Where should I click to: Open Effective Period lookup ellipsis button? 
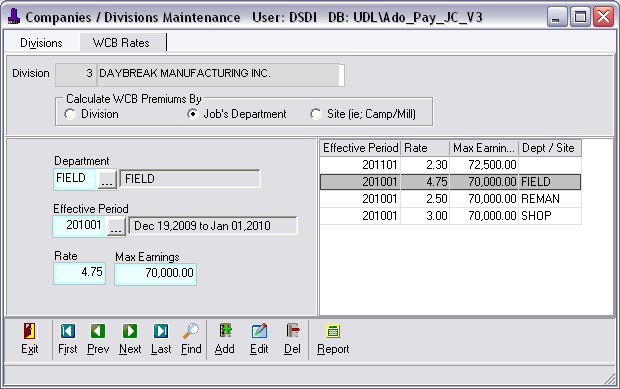[x=116, y=227]
